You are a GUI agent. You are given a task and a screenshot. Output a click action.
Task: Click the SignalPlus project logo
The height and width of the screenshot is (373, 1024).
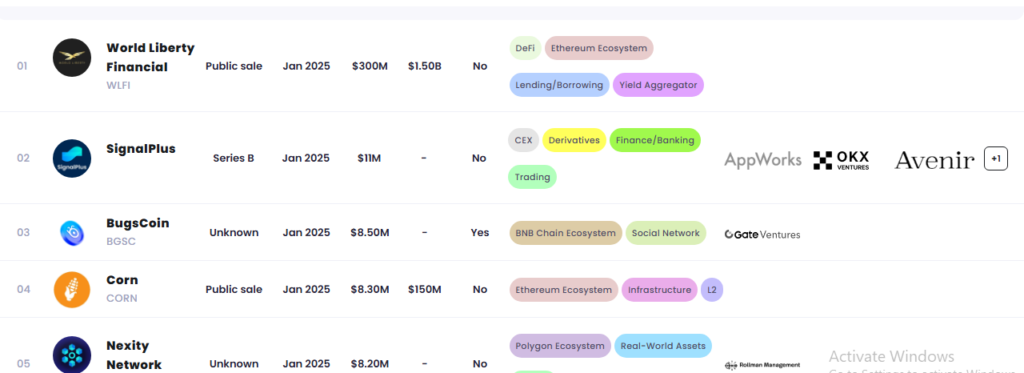(72, 158)
